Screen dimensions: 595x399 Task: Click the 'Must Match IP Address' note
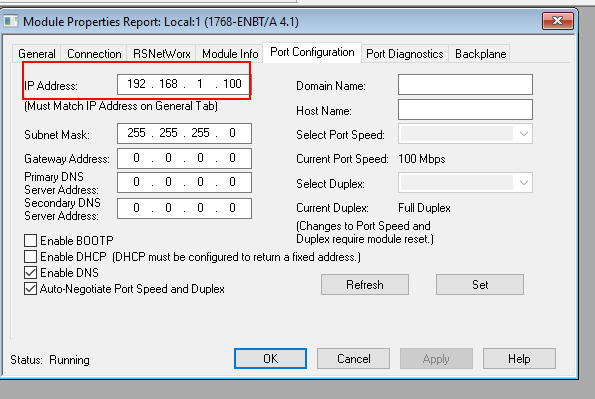(x=121, y=106)
